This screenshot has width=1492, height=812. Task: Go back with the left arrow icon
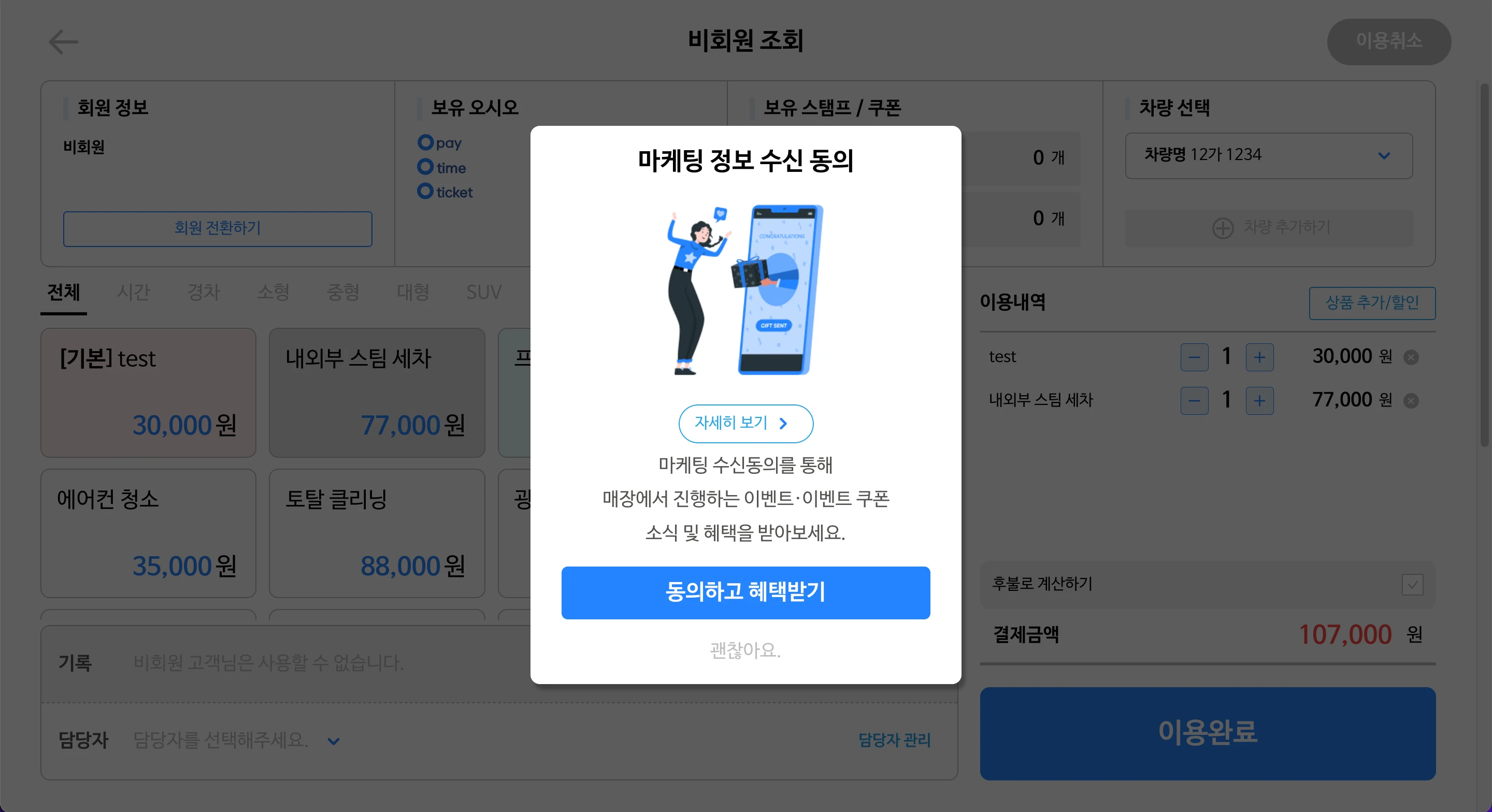63,42
